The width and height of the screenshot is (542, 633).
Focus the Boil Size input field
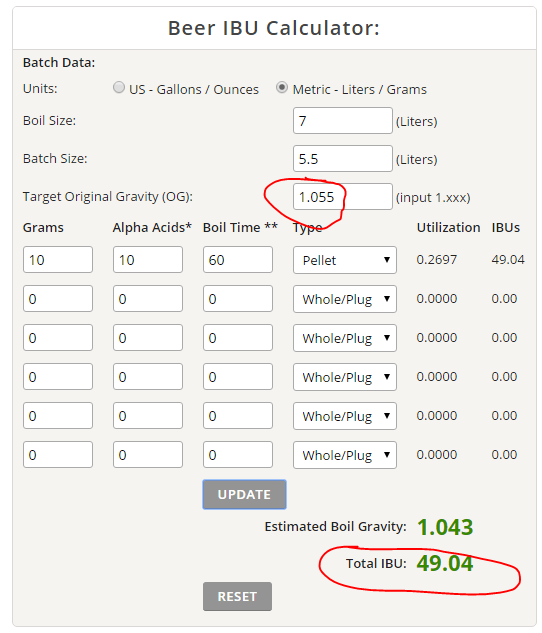tap(343, 120)
